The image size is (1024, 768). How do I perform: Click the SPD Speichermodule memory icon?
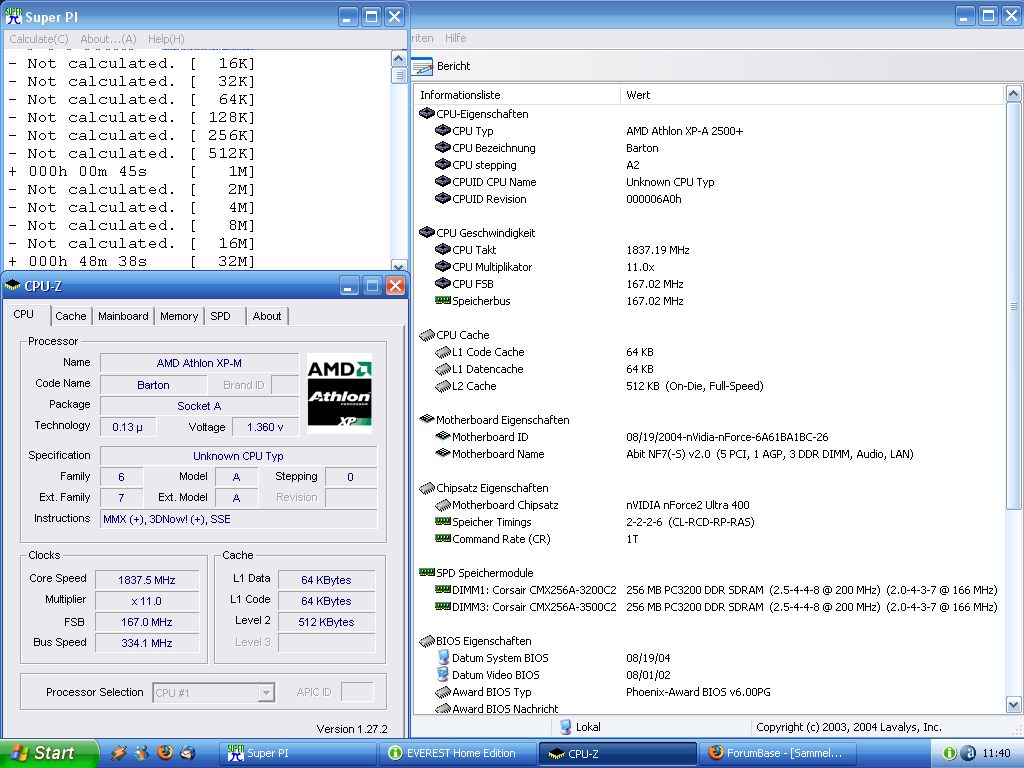point(426,572)
